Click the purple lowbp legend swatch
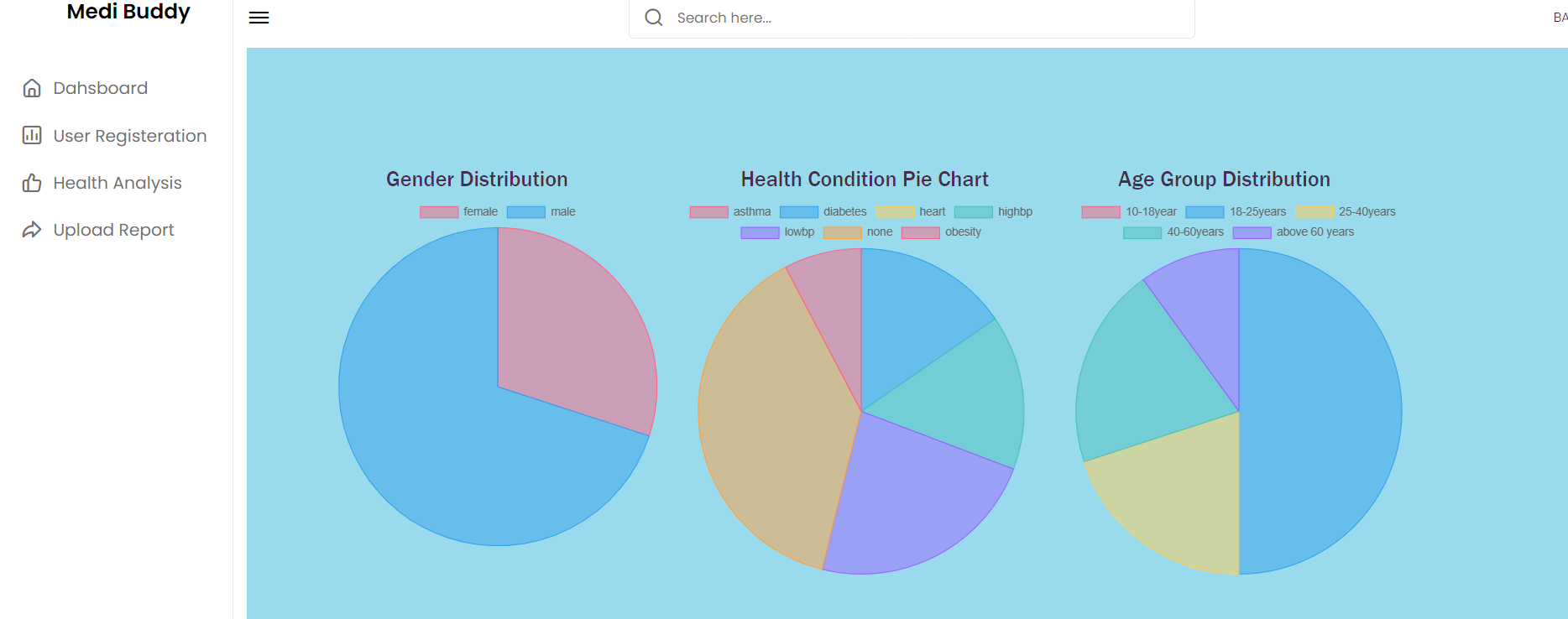The image size is (1568, 619). 758,232
